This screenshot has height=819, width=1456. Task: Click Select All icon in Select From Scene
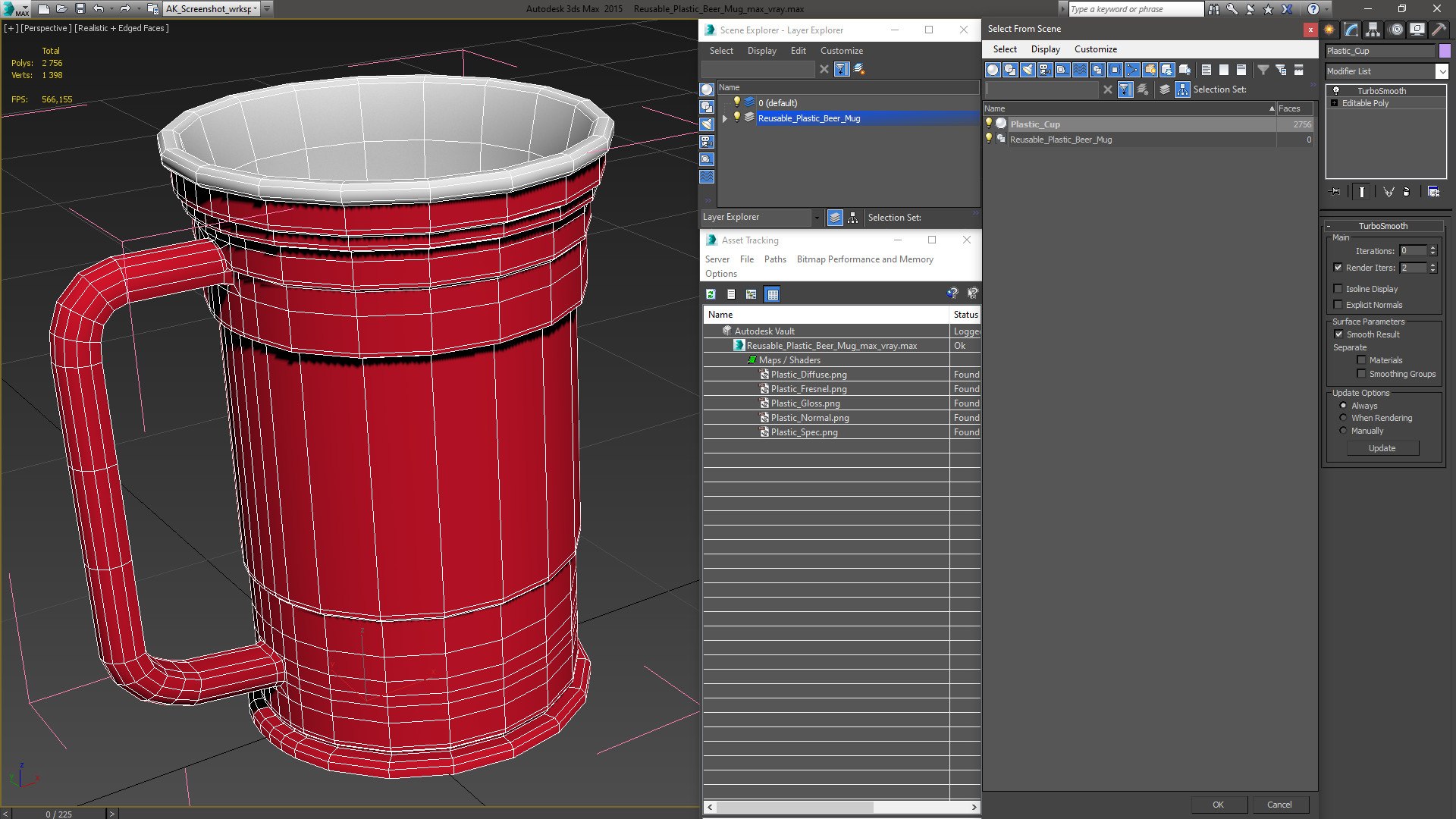click(1207, 70)
